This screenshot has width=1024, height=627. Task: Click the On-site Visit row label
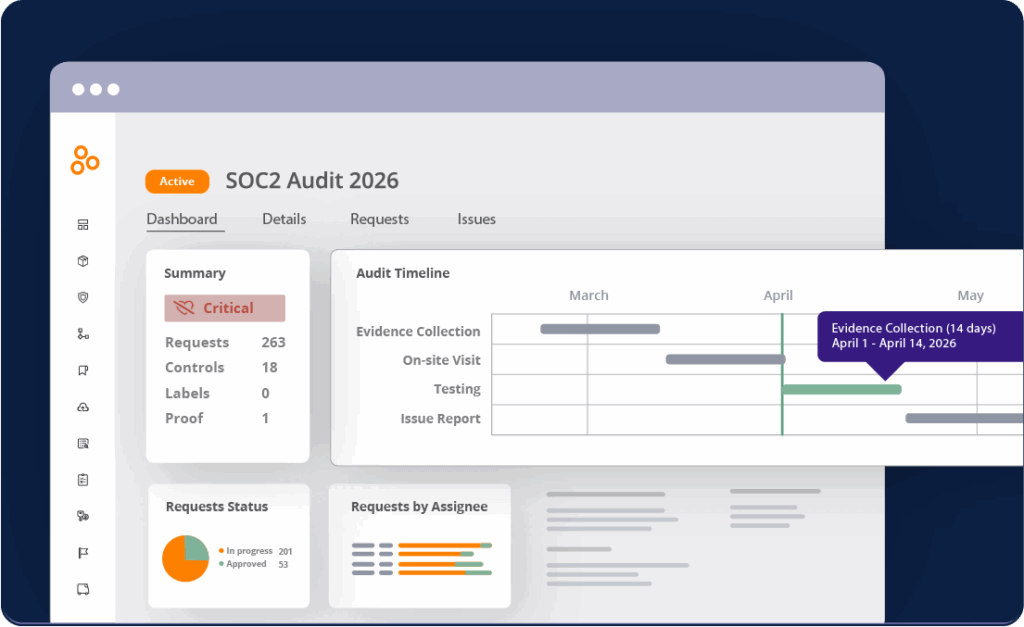pos(441,360)
